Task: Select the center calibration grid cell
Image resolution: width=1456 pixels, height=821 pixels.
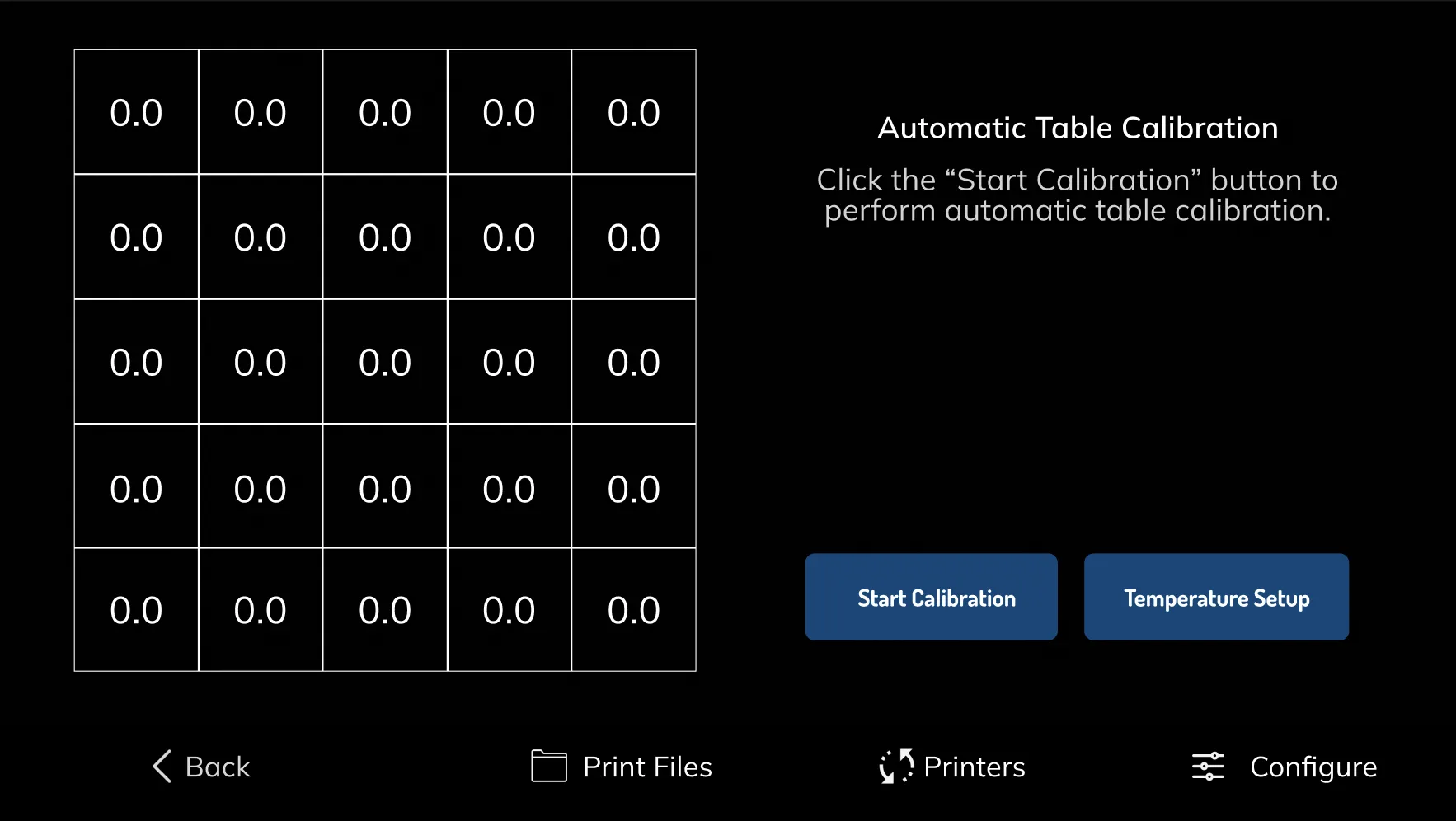Action: pos(385,362)
